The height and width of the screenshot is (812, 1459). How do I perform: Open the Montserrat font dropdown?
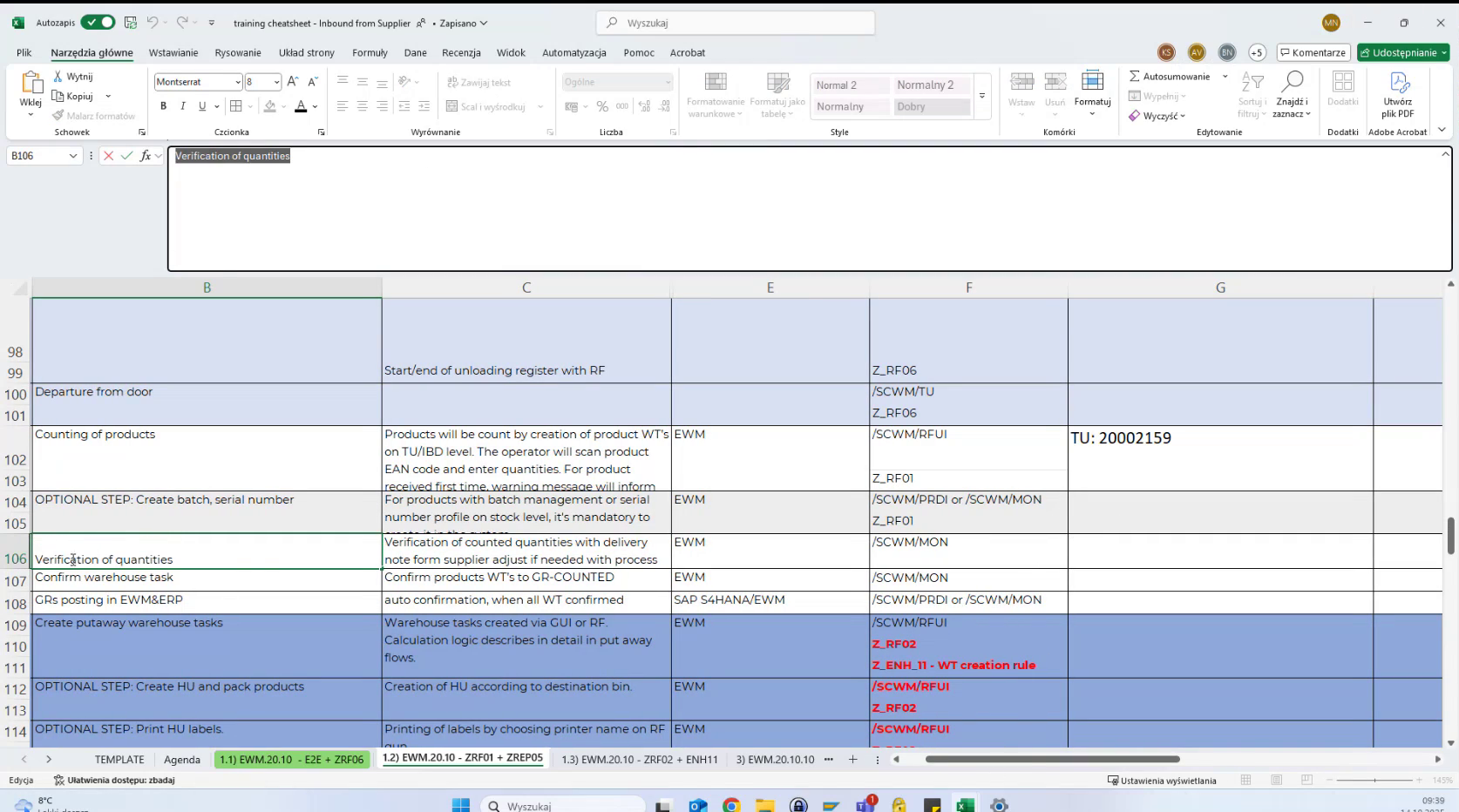coord(237,82)
